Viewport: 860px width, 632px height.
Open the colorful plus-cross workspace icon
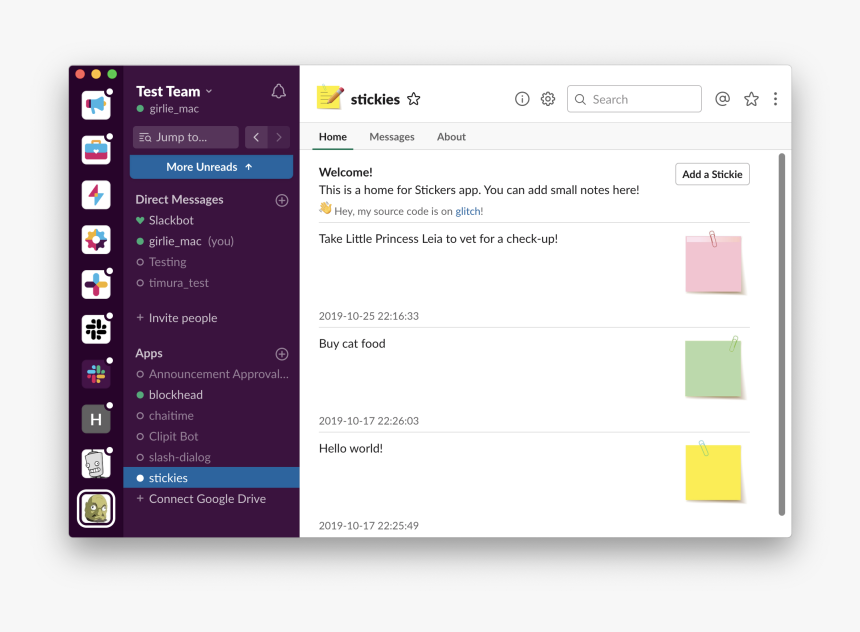[x=96, y=285]
